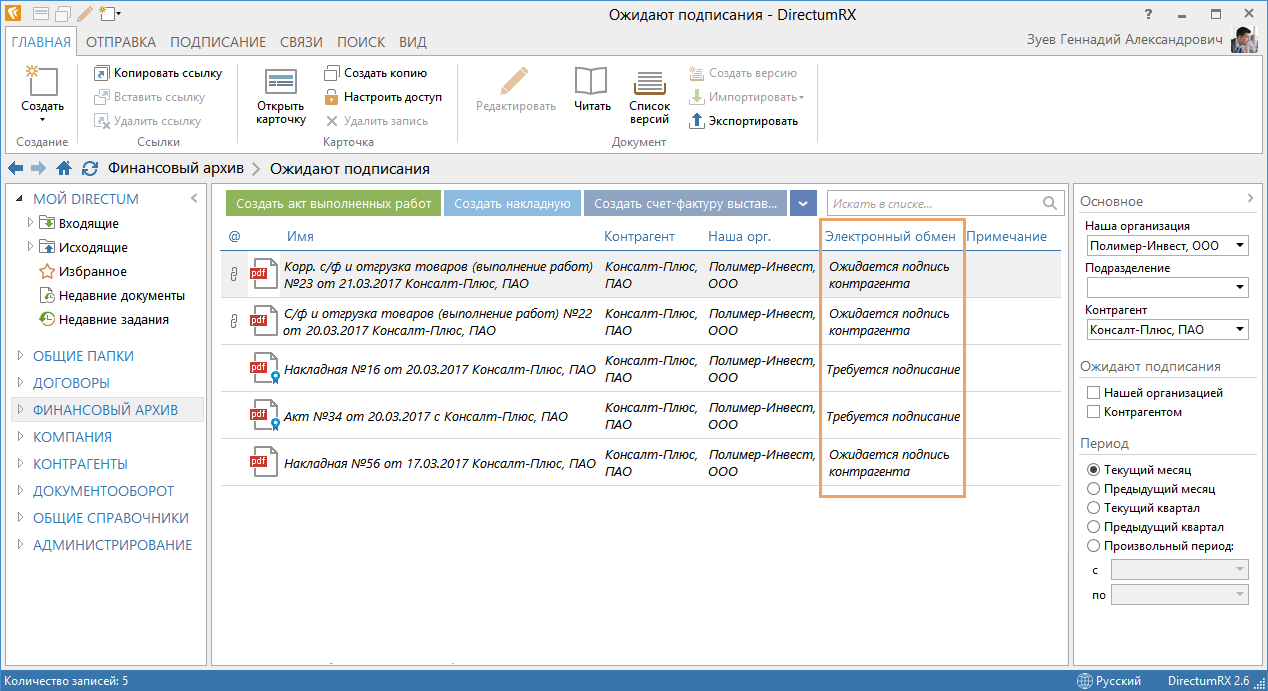
Task: Go back with the left navigation arrow
Action: (15, 169)
